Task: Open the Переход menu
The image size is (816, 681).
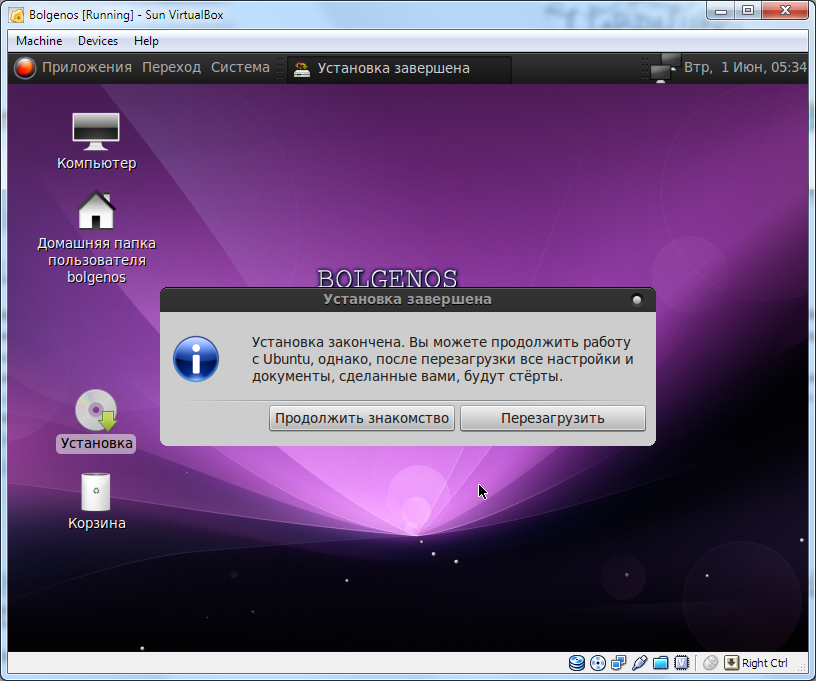Action: click(x=171, y=68)
